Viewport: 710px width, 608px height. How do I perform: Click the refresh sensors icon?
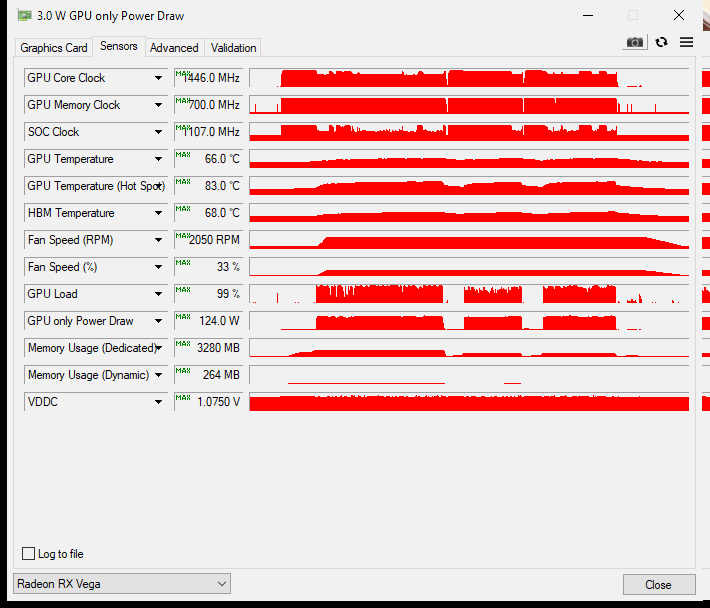tap(662, 43)
